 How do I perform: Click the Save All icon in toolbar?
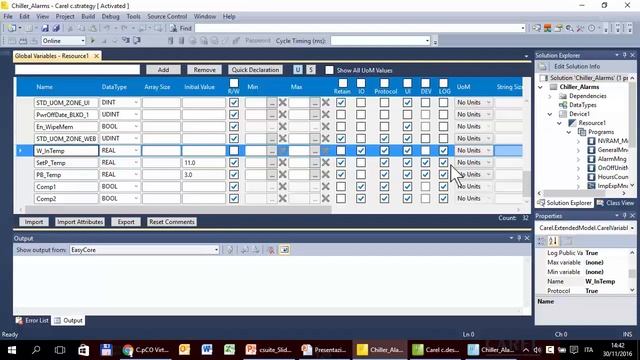[56, 28]
